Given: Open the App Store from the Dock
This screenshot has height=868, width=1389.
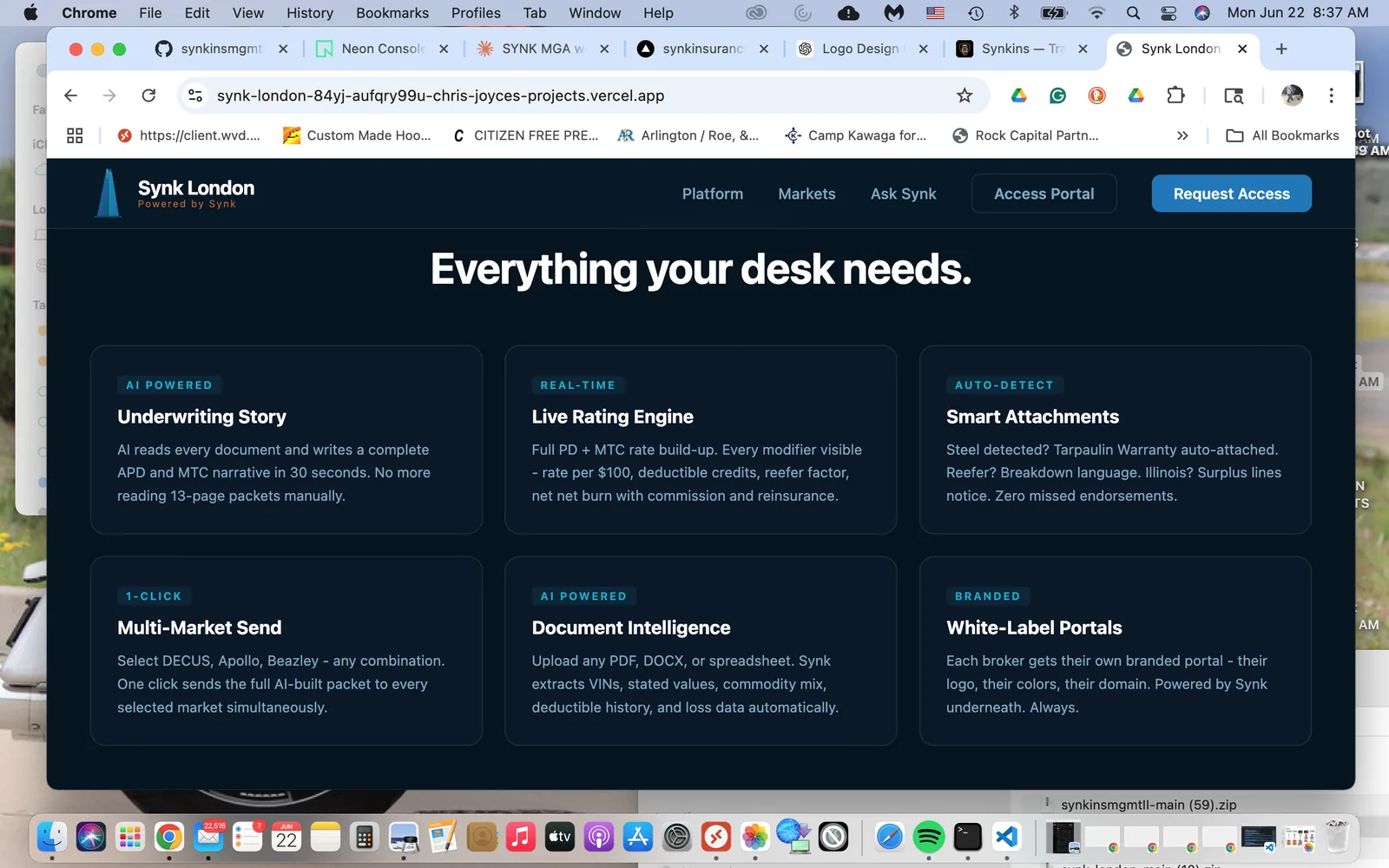Looking at the screenshot, I should tap(638, 838).
